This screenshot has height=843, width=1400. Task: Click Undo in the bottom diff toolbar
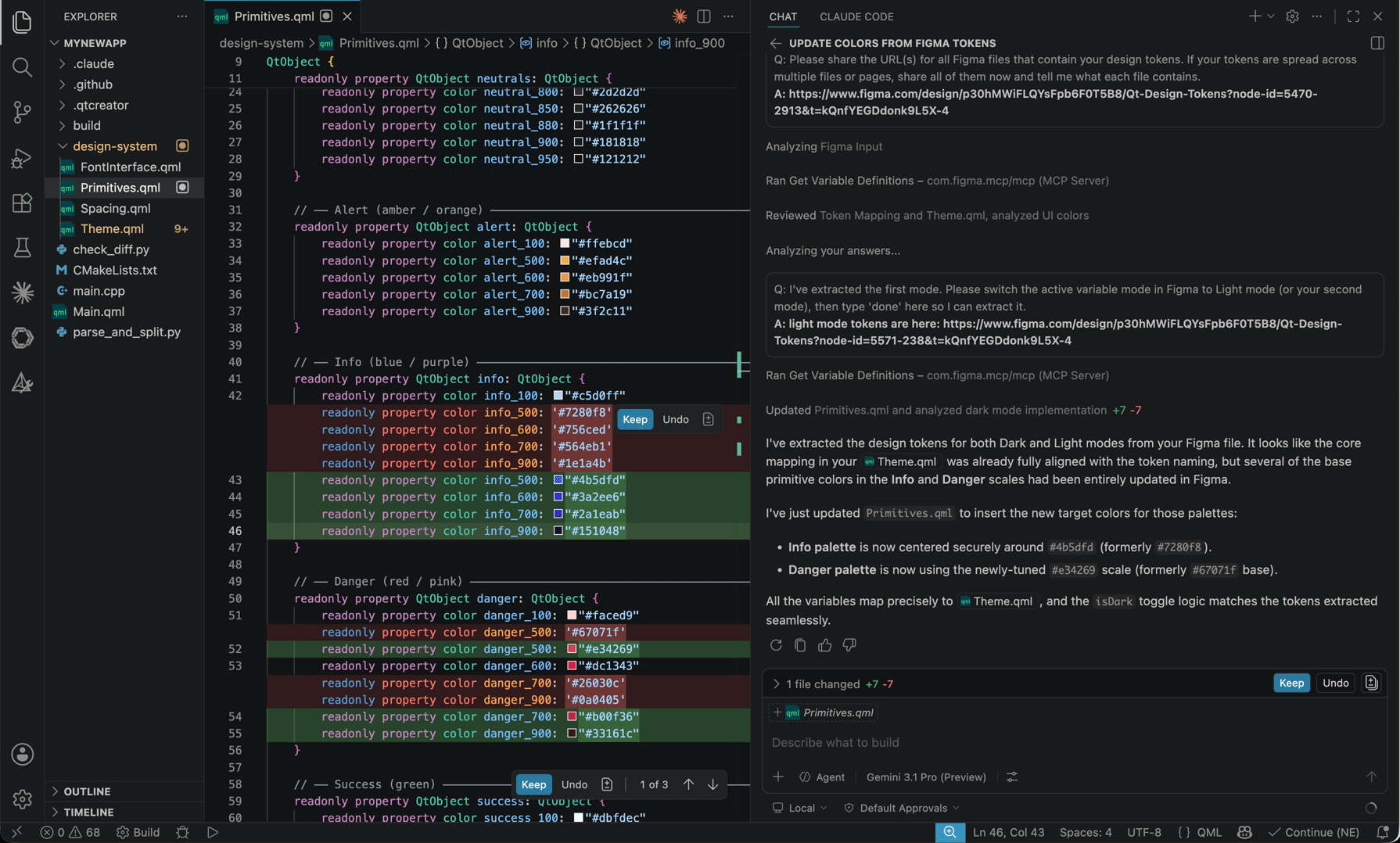574,784
